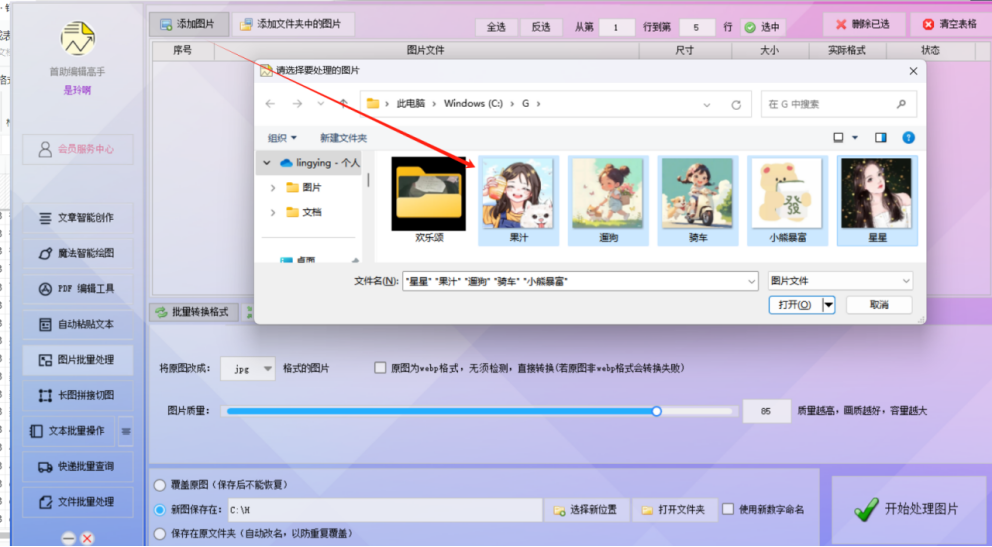Screen dimensions: 992x547
Task: Click the 尺寸 column header
Action: point(685,50)
